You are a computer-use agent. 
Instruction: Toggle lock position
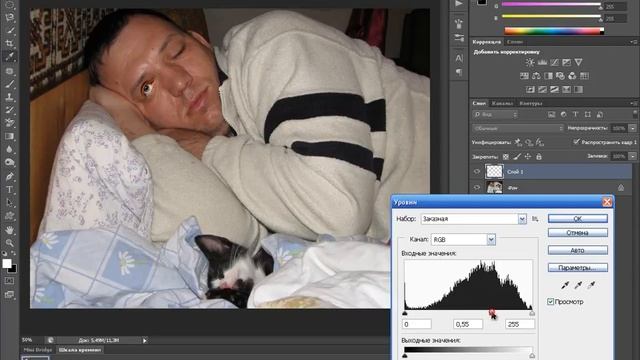[x=528, y=157]
